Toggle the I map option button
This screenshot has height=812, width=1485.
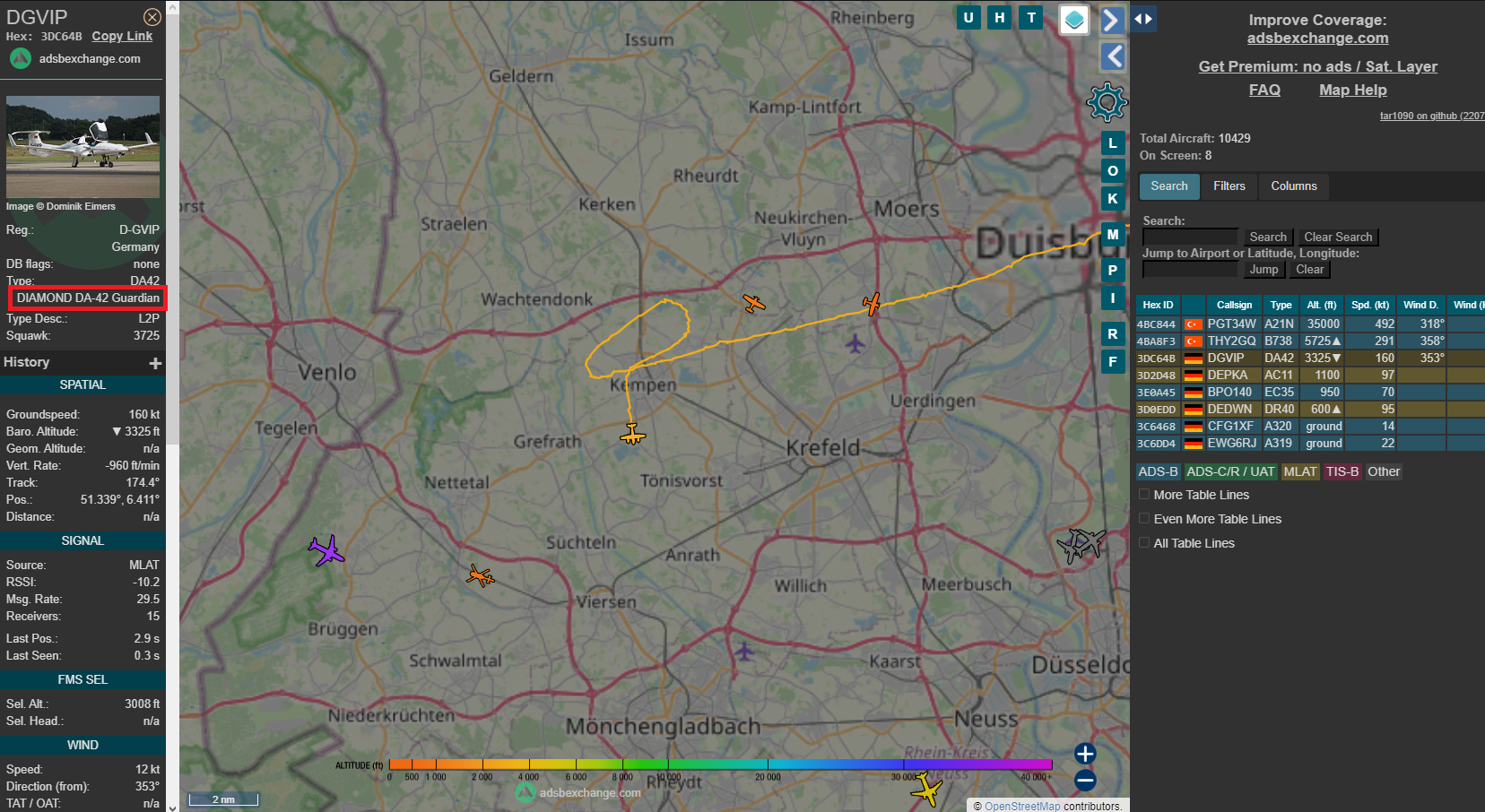point(1113,298)
